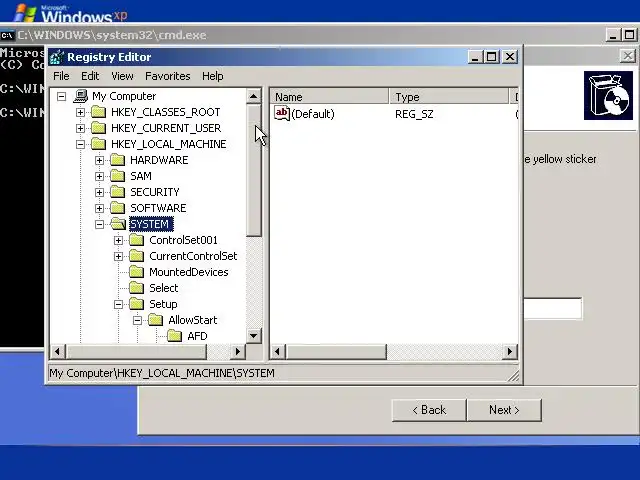Click the Select key folder icon
Image resolution: width=640 pixels, height=480 pixels.
point(137,288)
